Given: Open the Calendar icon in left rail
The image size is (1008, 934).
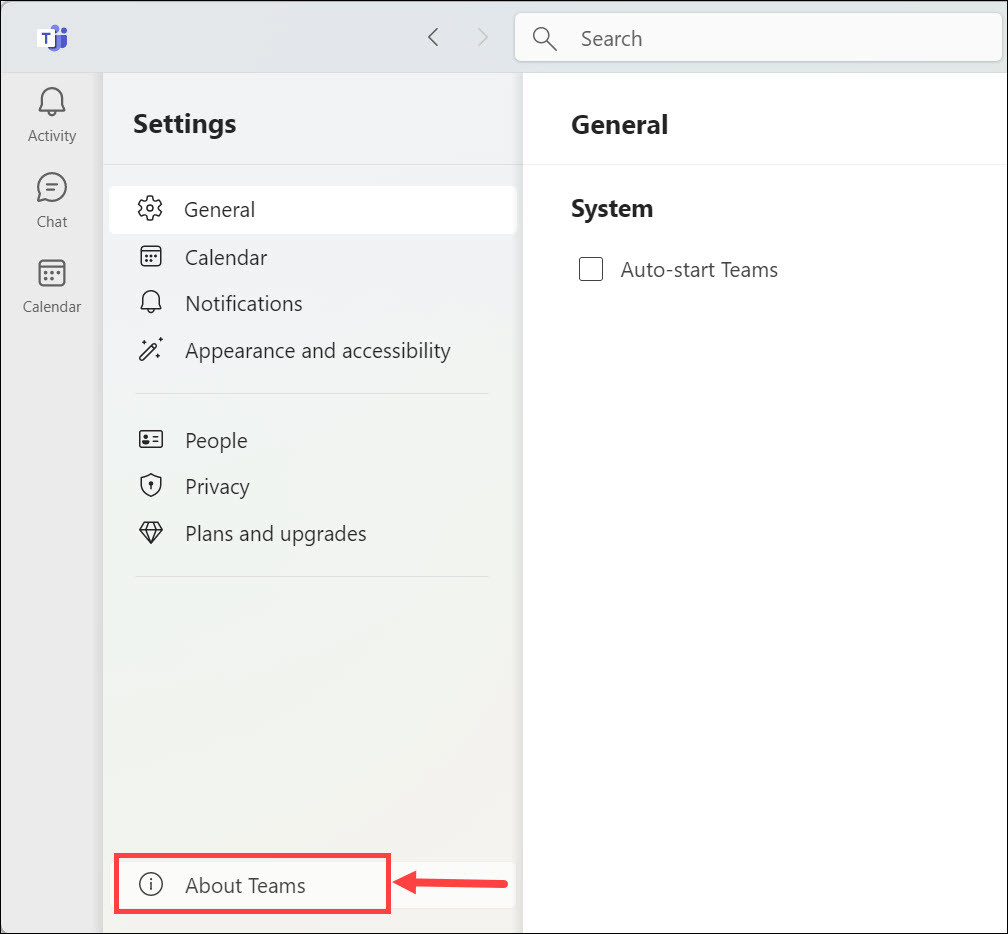Looking at the screenshot, I should [52, 274].
